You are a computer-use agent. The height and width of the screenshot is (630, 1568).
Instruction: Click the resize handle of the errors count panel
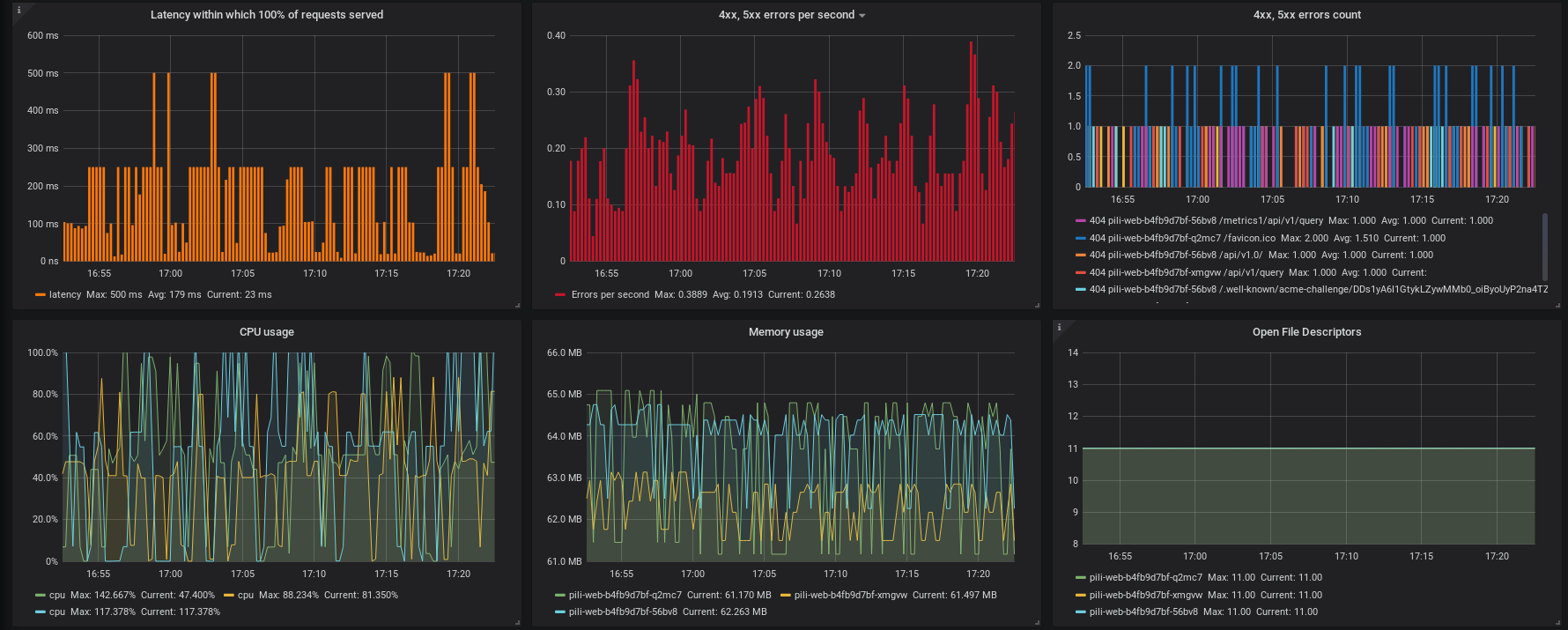(1557, 305)
